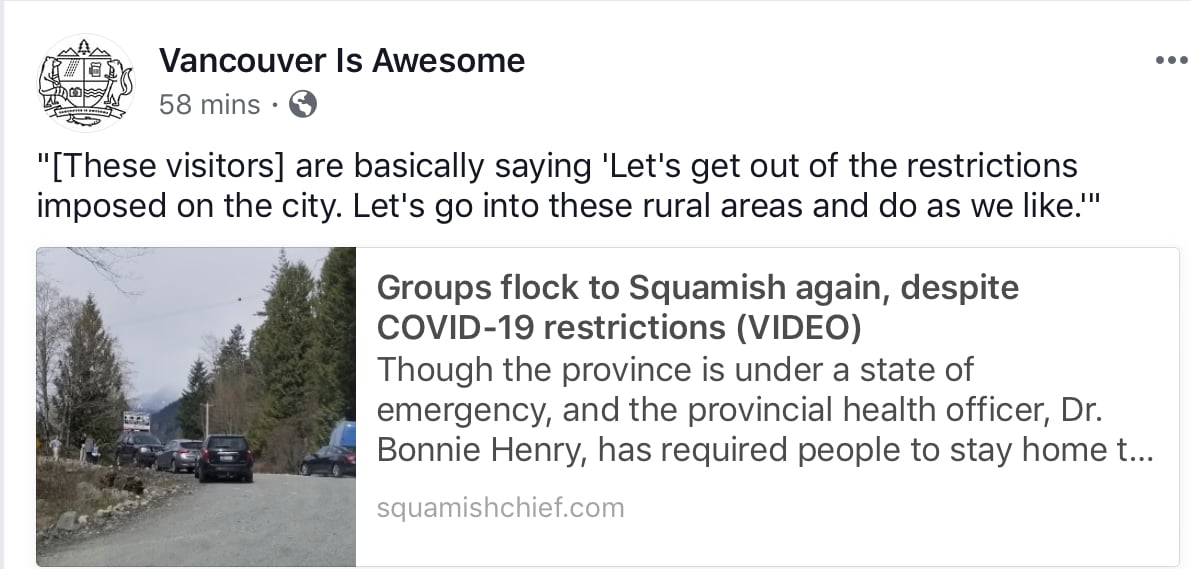Click the globe public-audience icon
Screen dimensions: 1191x569
(x=302, y=104)
